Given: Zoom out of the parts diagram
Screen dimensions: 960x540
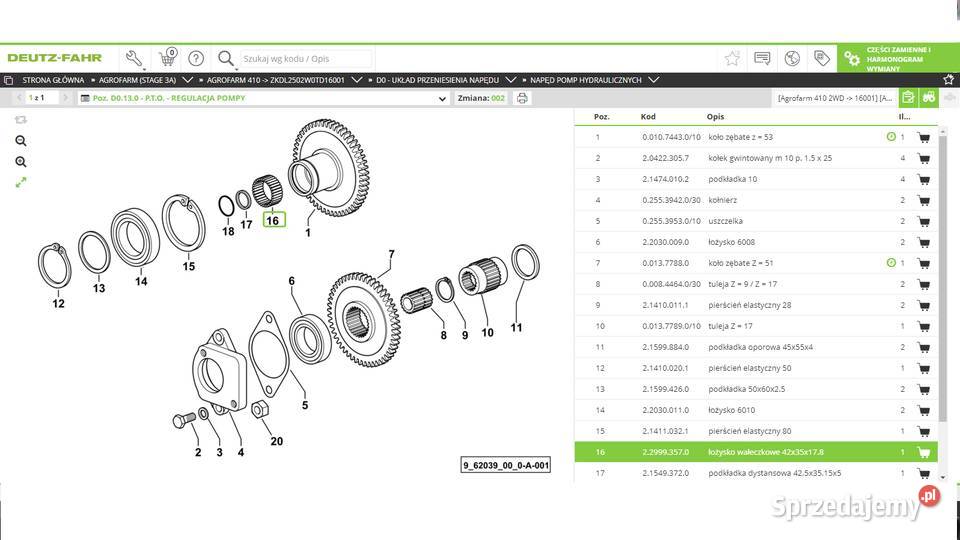Looking at the screenshot, I should click(x=21, y=141).
